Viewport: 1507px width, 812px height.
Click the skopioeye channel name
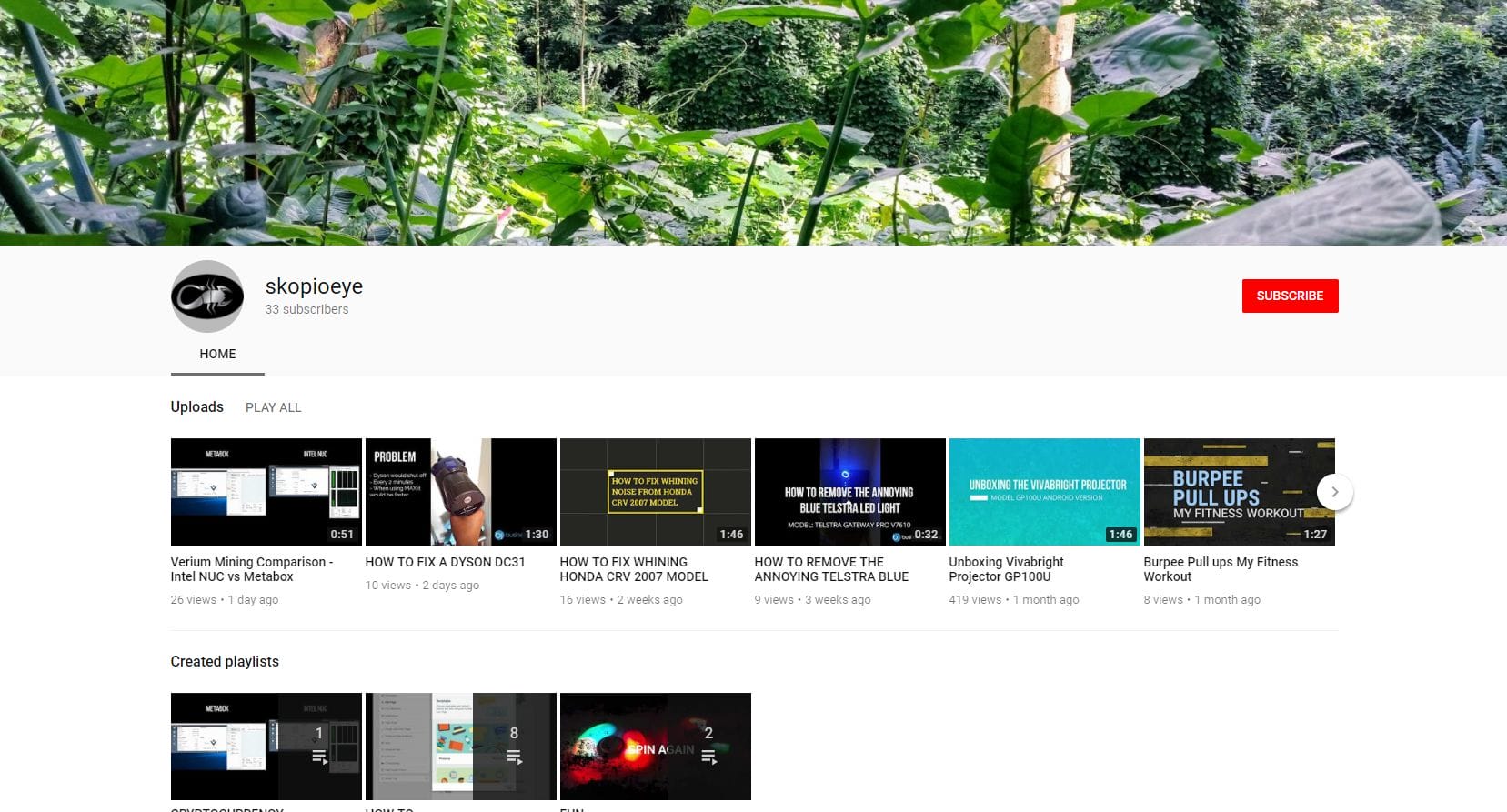314,286
